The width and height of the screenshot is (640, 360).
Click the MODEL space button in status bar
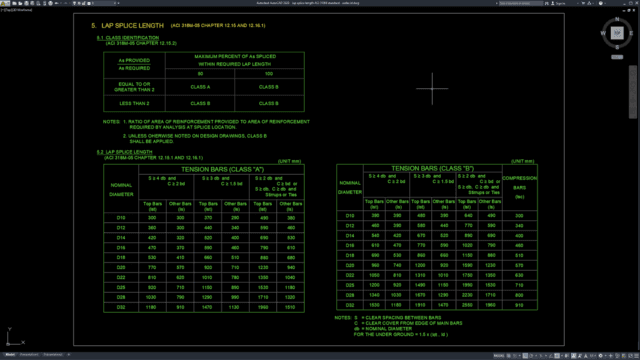tap(499, 356)
